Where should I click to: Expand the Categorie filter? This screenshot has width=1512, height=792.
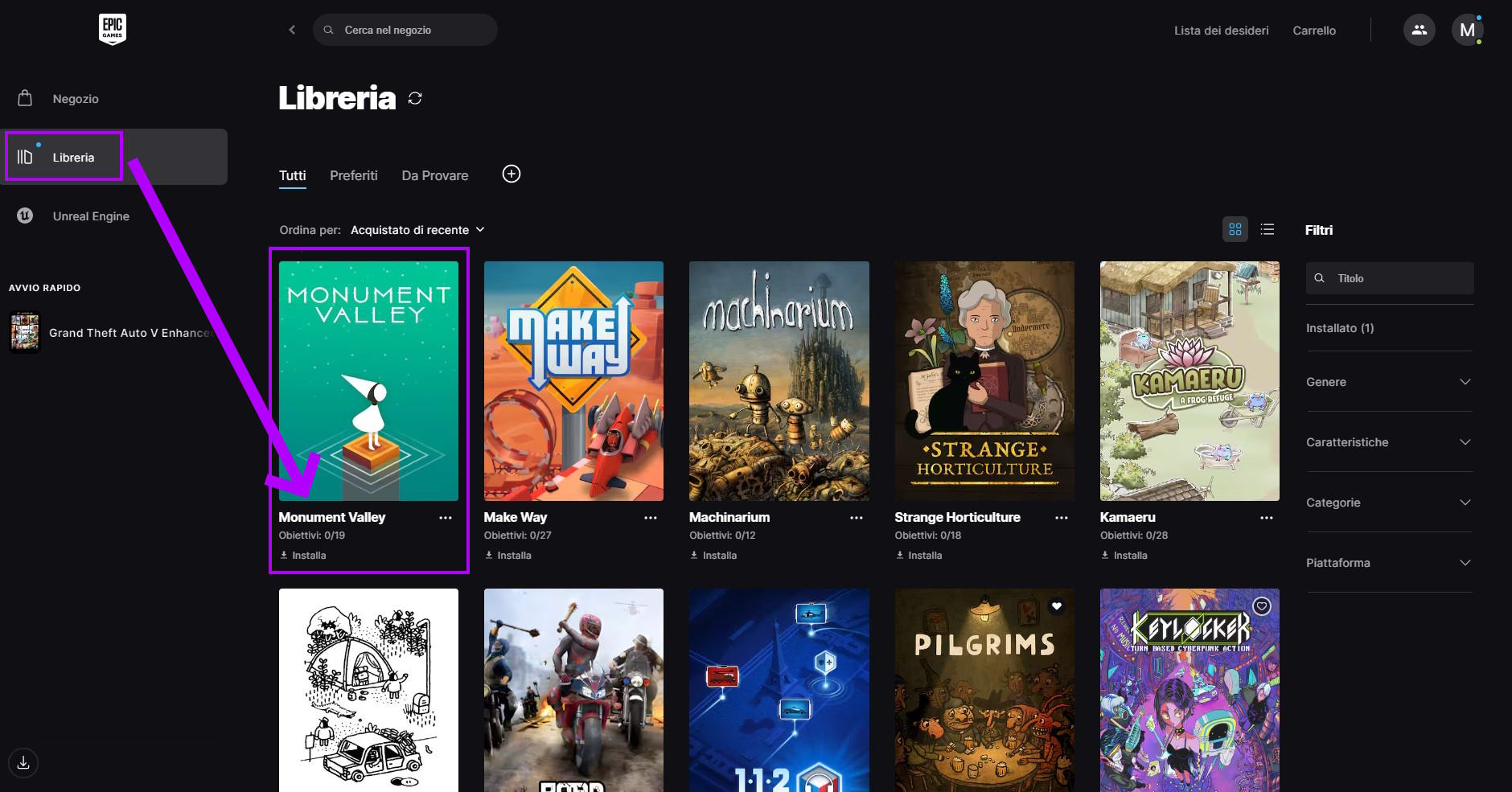(1389, 503)
